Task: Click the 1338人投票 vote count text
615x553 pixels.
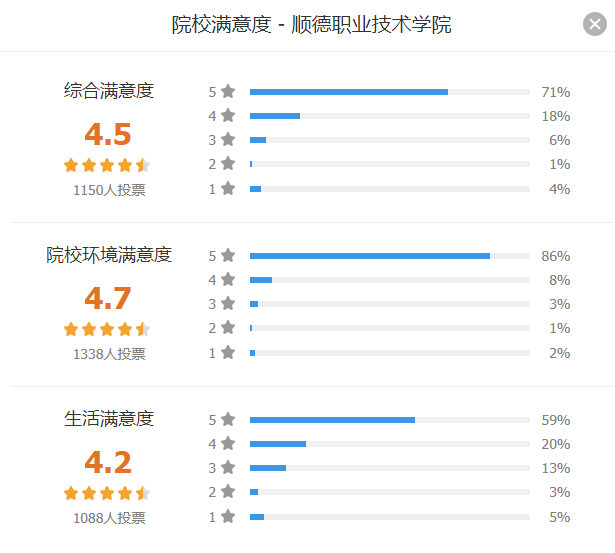Action: click(109, 354)
